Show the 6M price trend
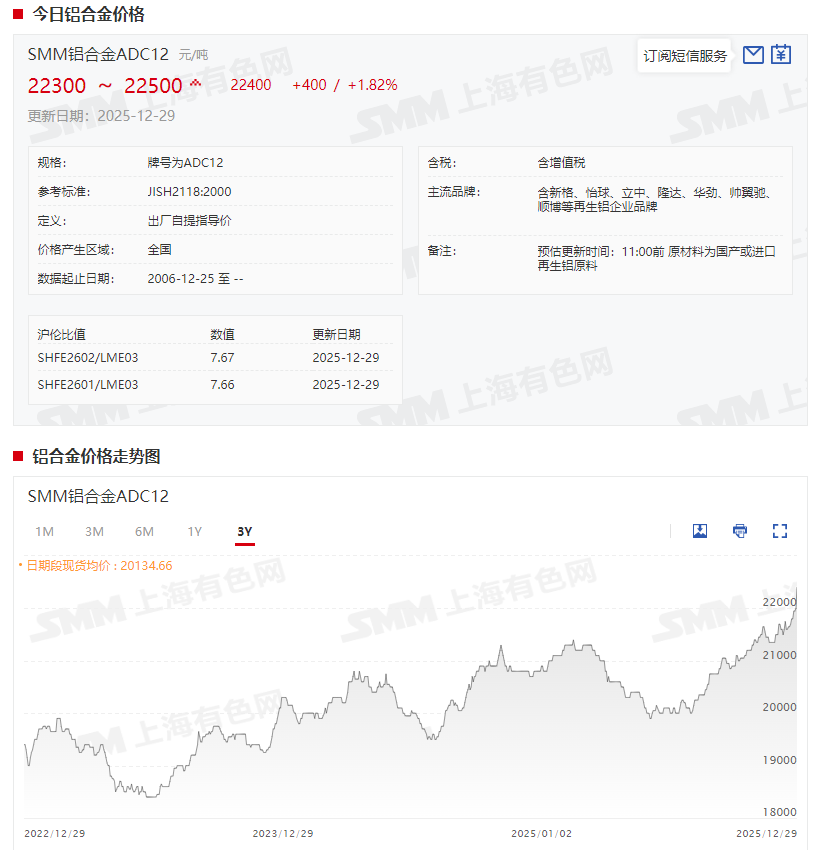Image resolution: width=815 pixels, height=850 pixels. coord(144,531)
